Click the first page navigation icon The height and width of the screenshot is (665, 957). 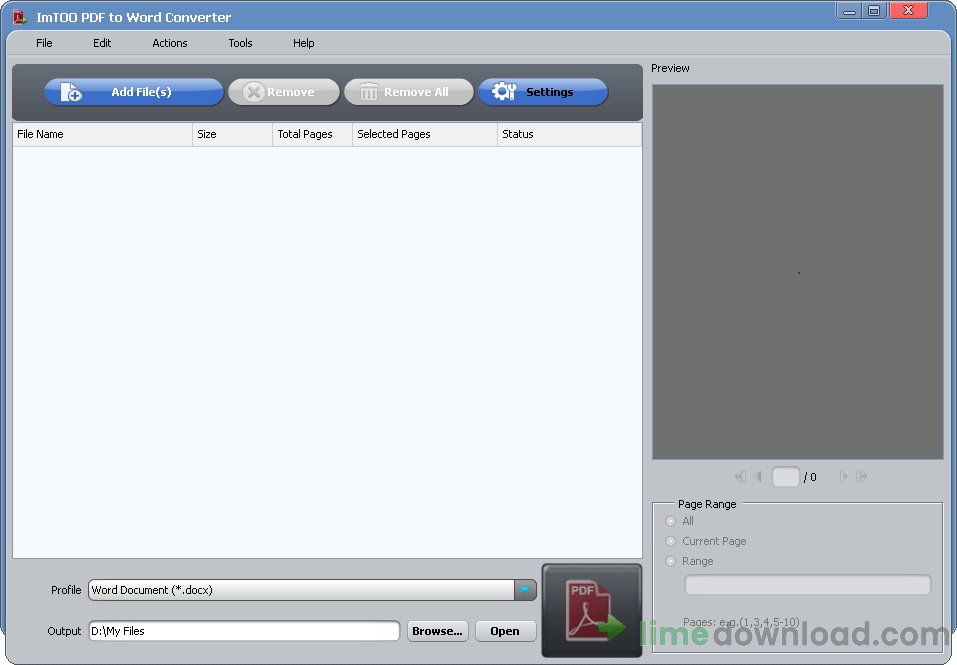tap(740, 477)
